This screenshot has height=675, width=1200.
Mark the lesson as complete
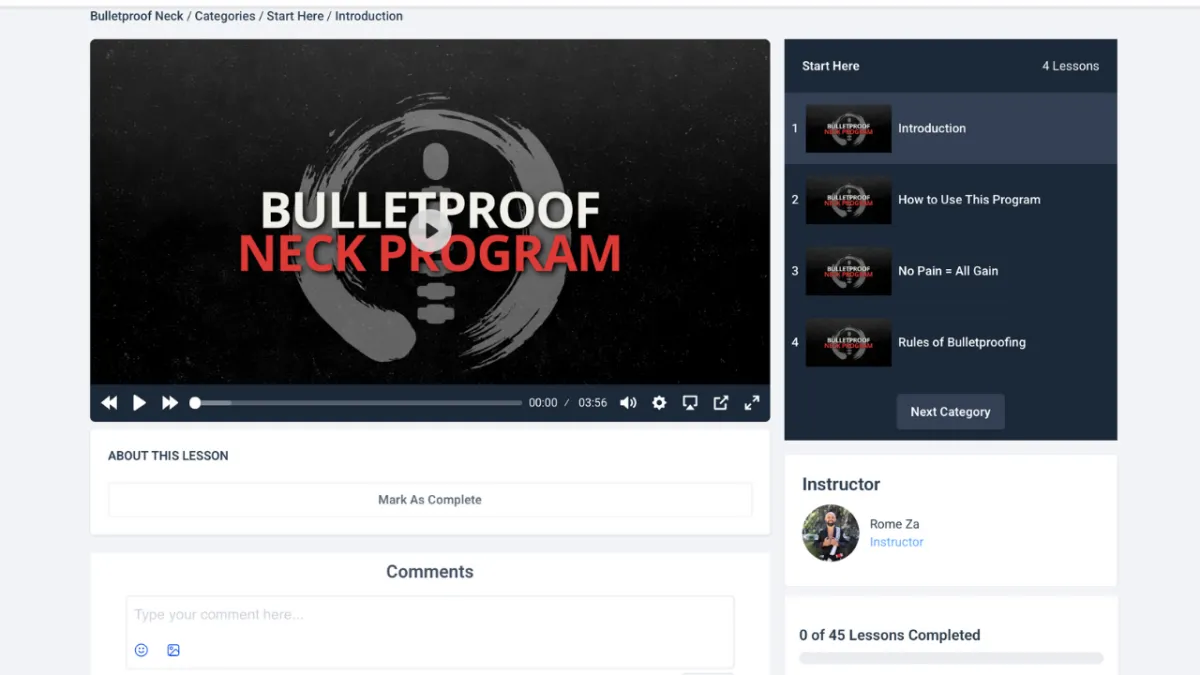(430, 500)
